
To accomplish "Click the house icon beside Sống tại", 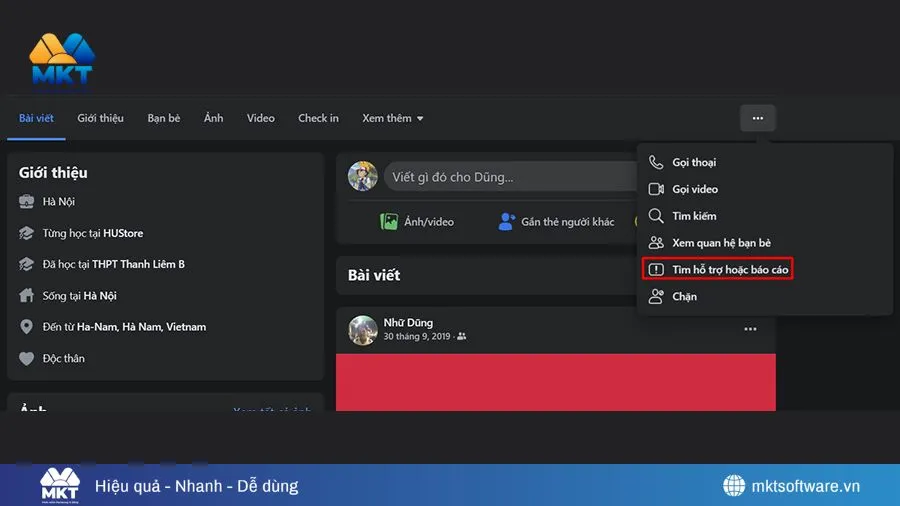I will point(26,295).
